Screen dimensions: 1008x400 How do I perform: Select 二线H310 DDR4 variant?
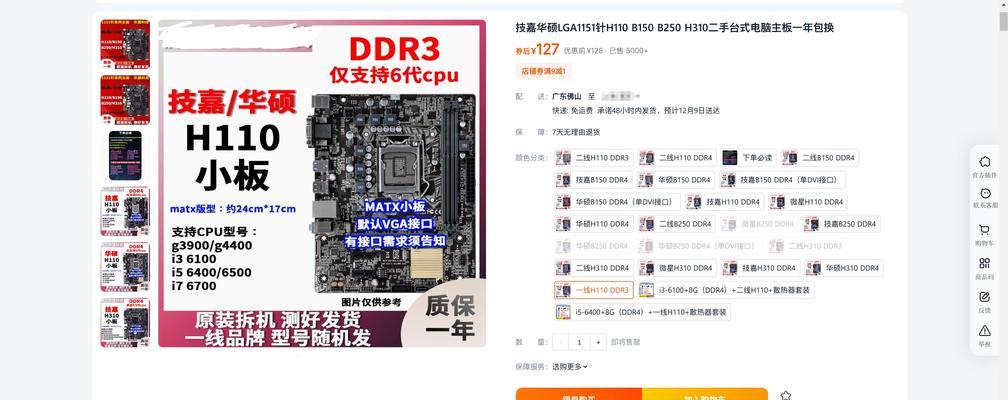coord(594,268)
